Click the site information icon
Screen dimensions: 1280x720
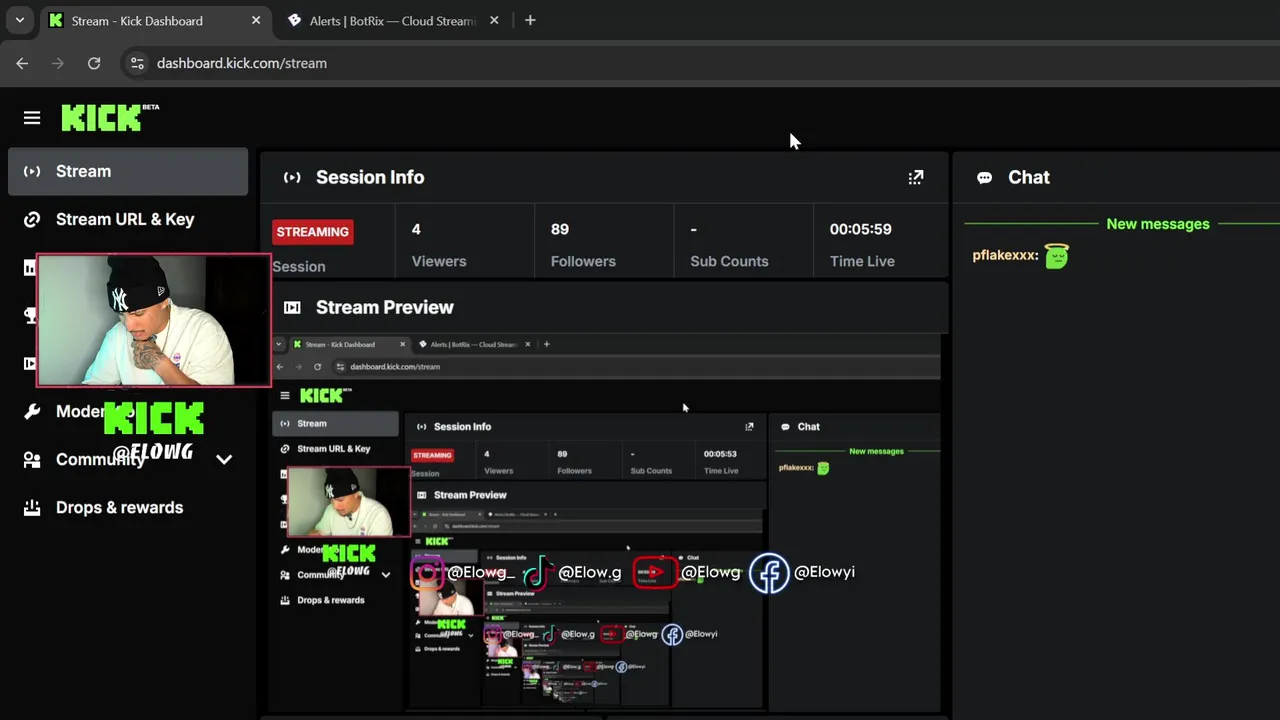pyautogui.click(x=138, y=63)
